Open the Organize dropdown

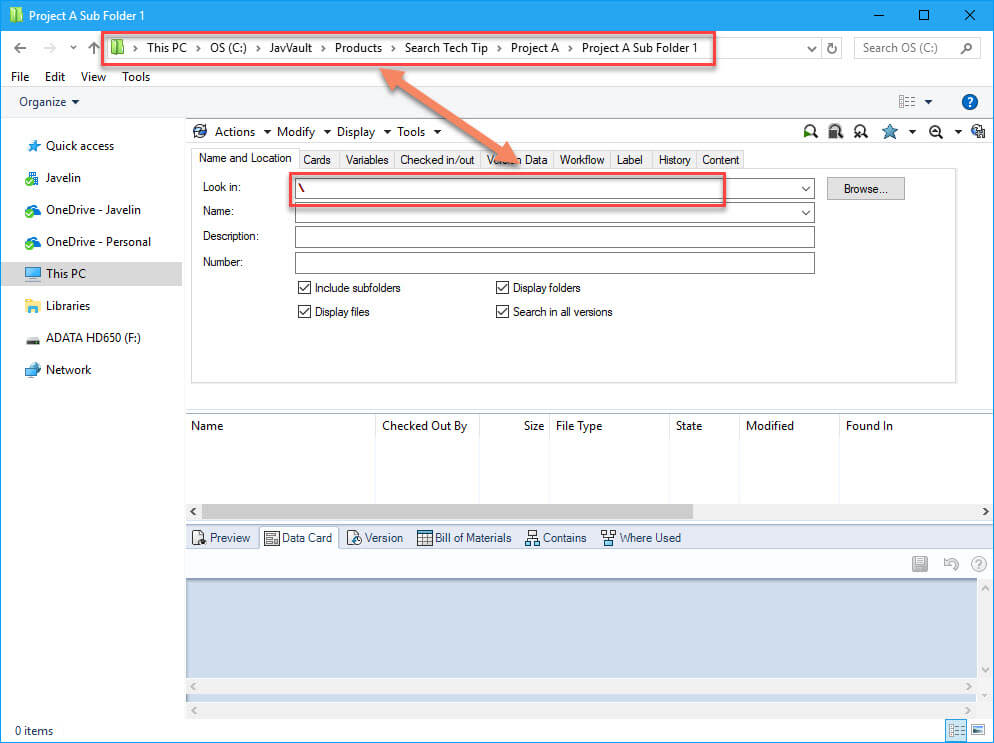(x=47, y=101)
